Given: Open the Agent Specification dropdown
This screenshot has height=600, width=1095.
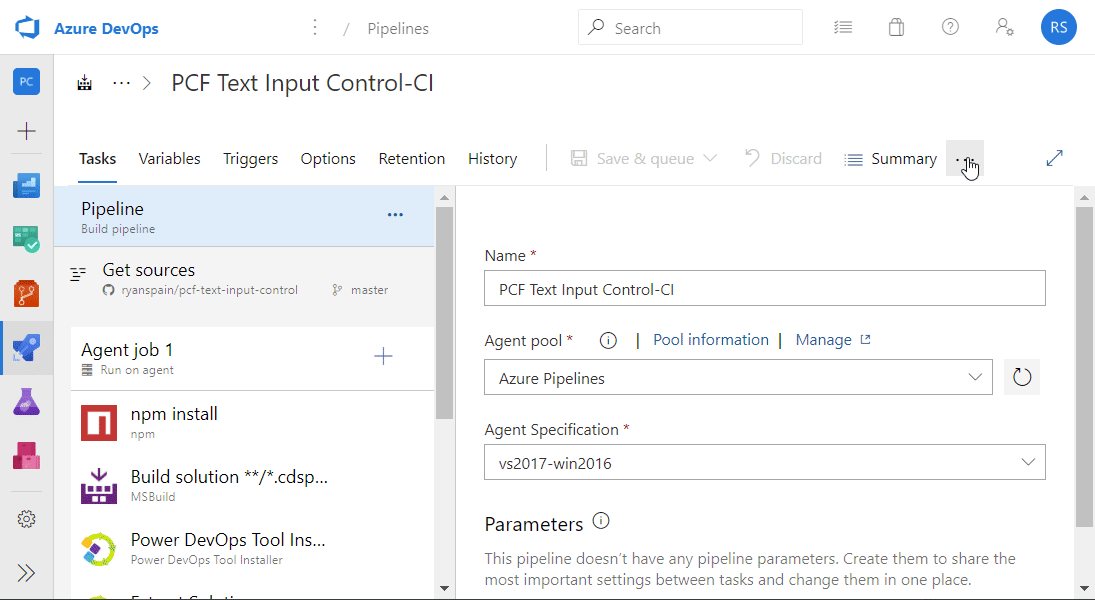Looking at the screenshot, I should (x=765, y=462).
